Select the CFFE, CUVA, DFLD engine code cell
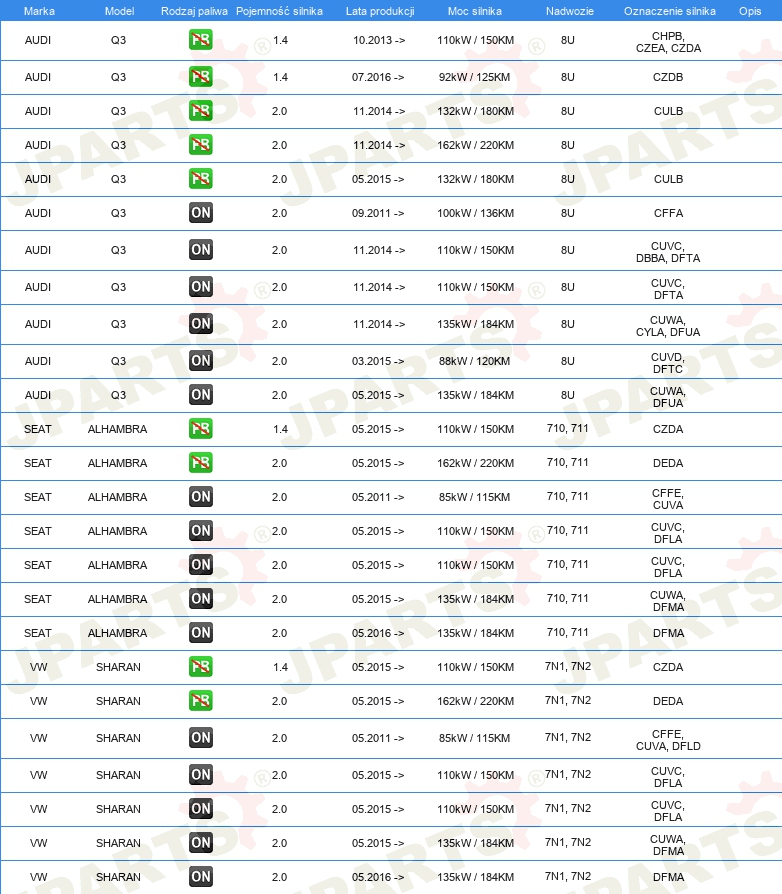782x894 pixels. point(668,740)
